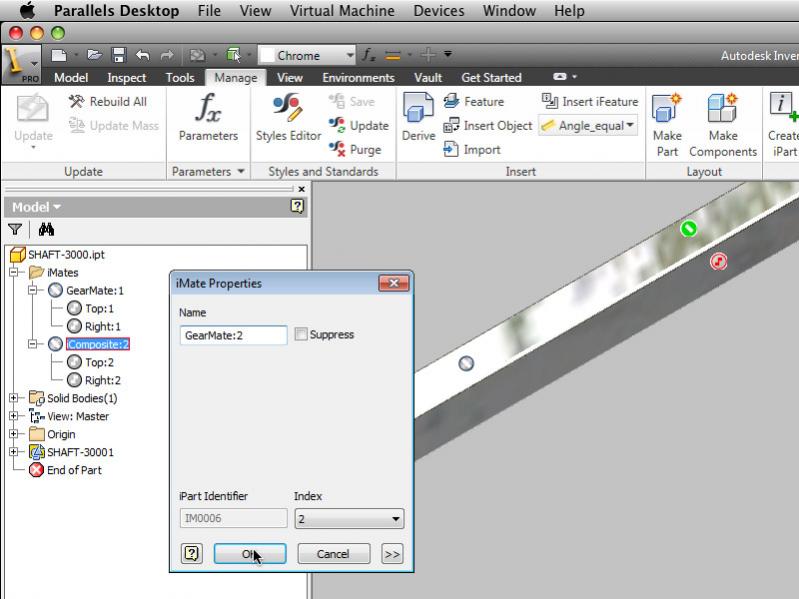Switch to the Model ribbon tab

(x=71, y=77)
